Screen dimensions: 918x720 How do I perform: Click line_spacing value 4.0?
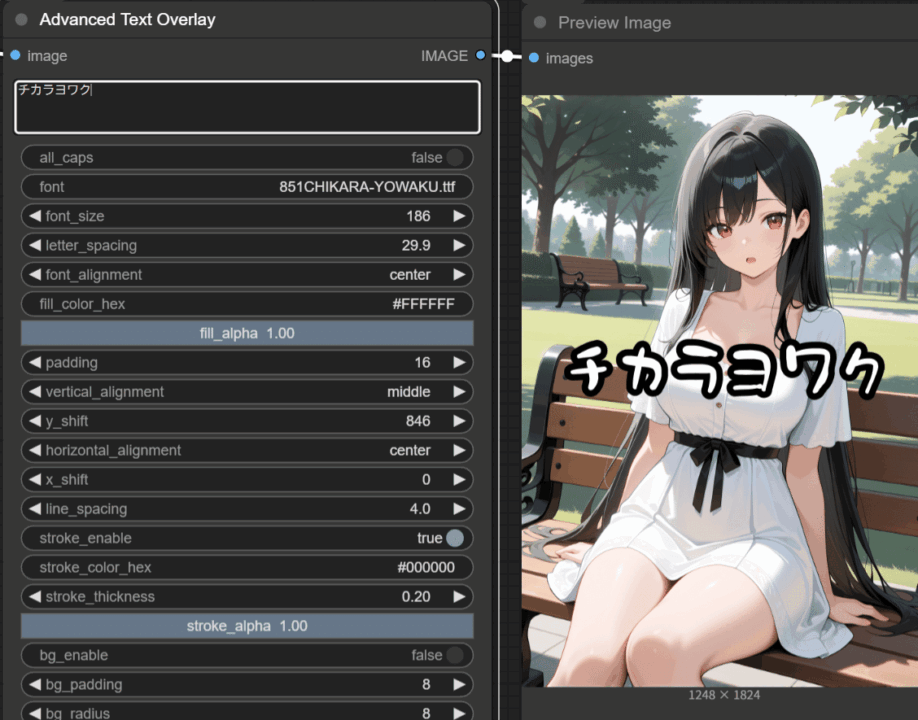[420, 509]
